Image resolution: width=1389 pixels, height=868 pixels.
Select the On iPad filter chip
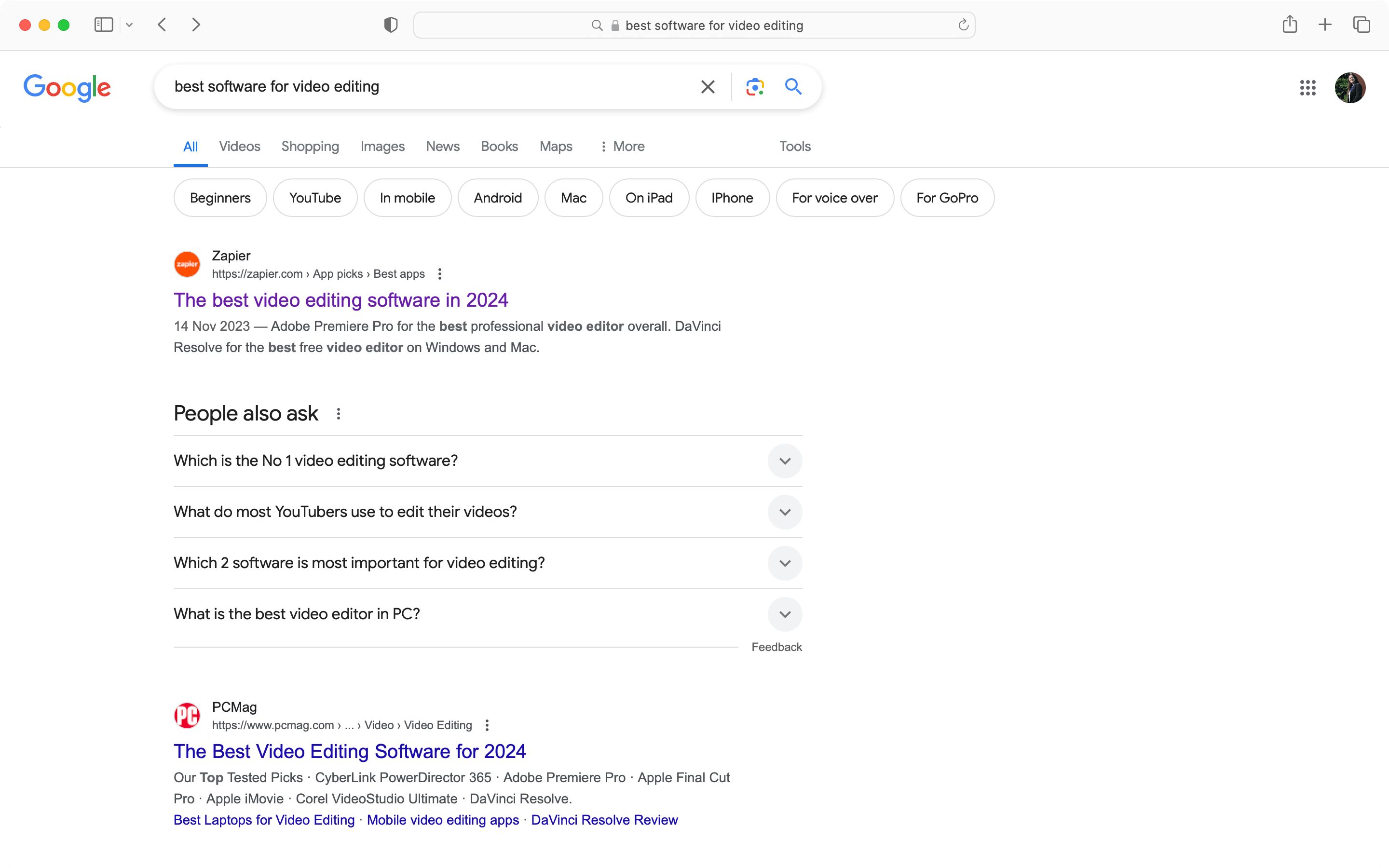pos(649,198)
